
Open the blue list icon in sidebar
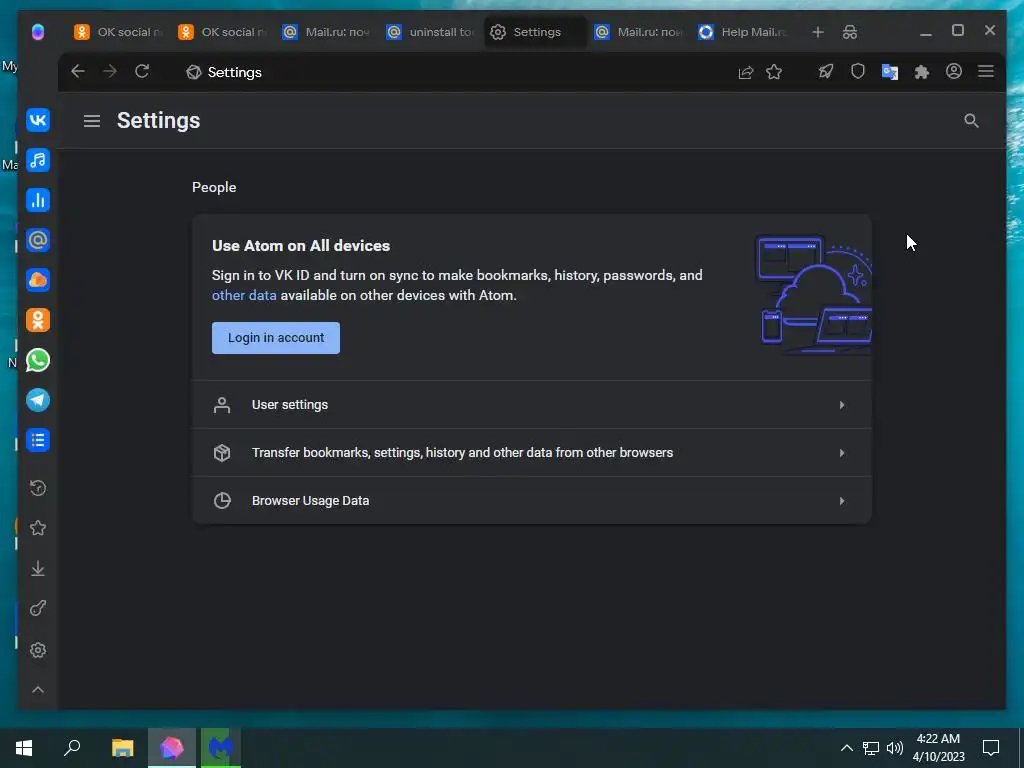point(38,440)
